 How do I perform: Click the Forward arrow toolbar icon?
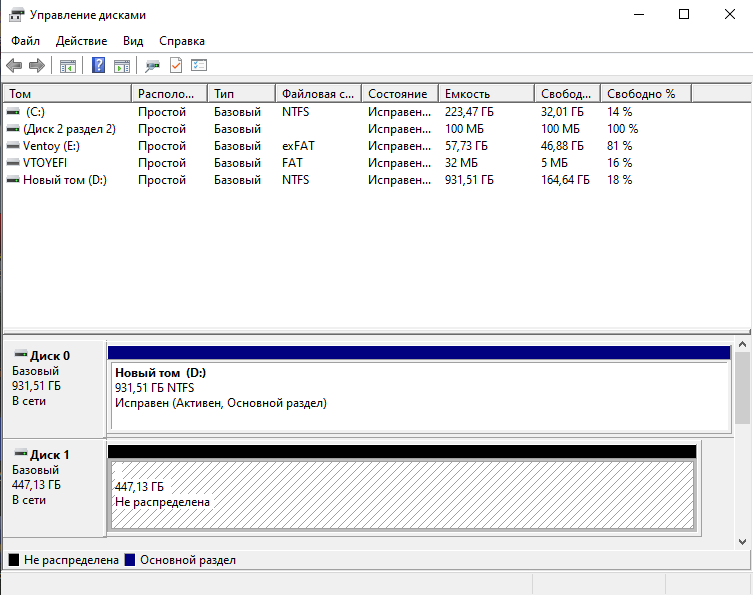coord(37,66)
